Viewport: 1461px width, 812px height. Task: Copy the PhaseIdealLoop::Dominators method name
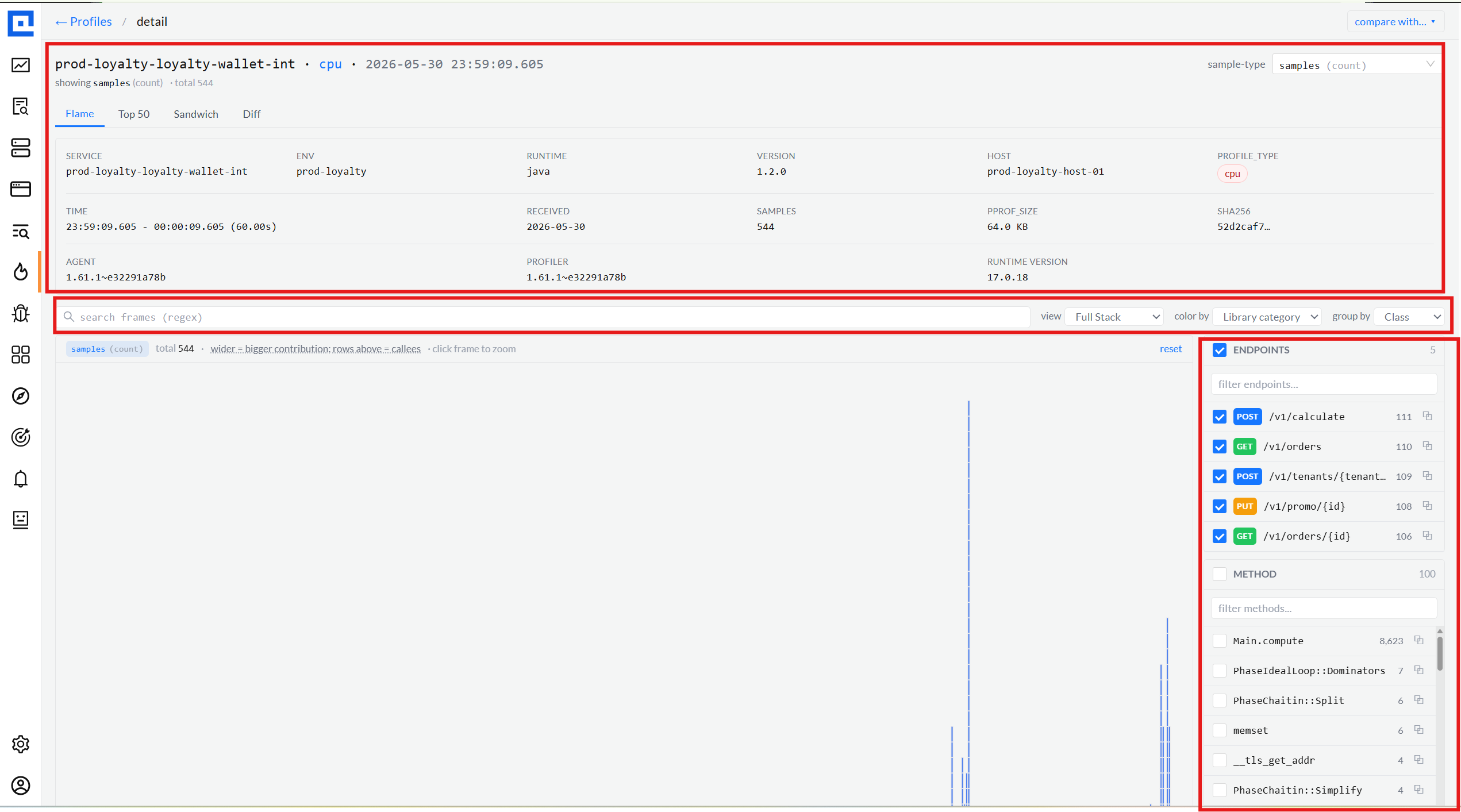coord(1419,670)
